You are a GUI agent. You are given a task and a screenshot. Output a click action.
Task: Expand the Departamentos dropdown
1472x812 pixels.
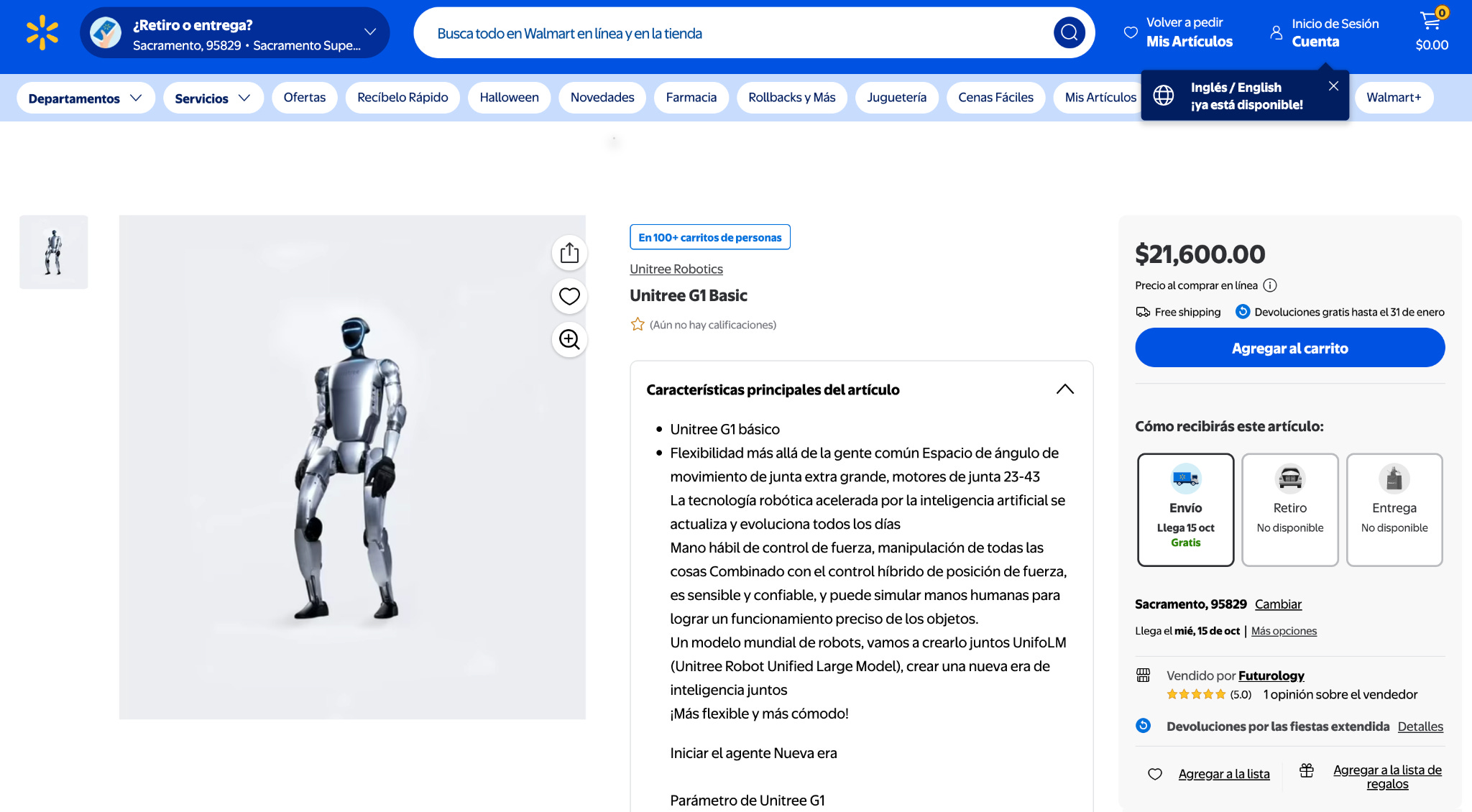pyautogui.click(x=86, y=98)
